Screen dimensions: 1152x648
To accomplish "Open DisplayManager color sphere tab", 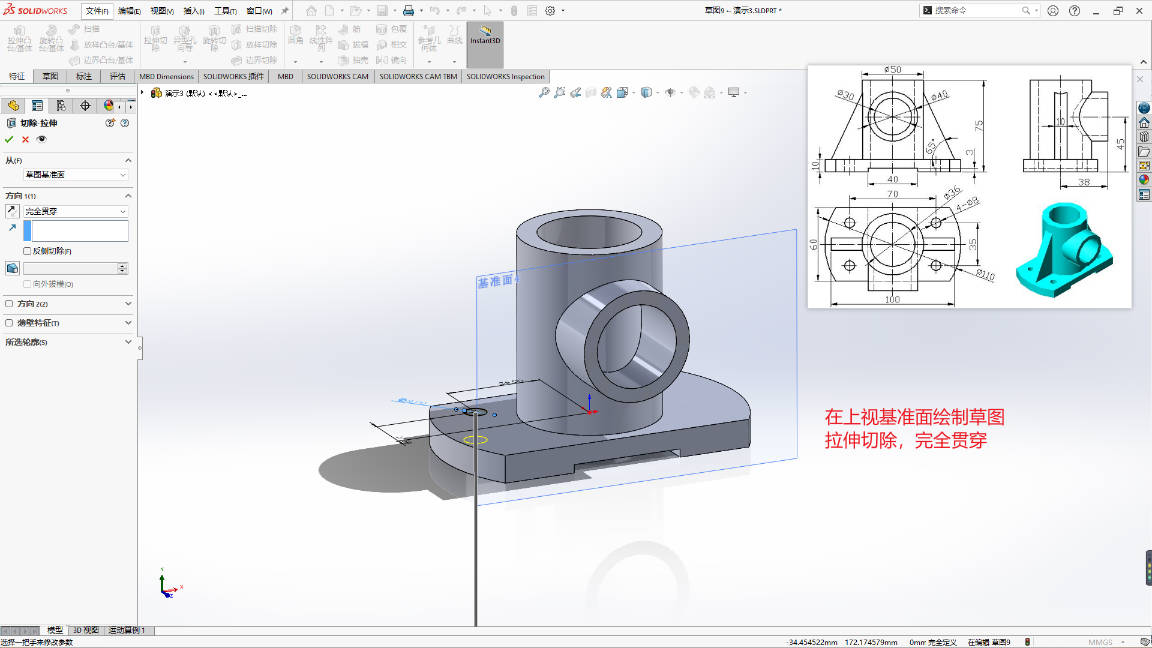I will pyautogui.click(x=109, y=106).
